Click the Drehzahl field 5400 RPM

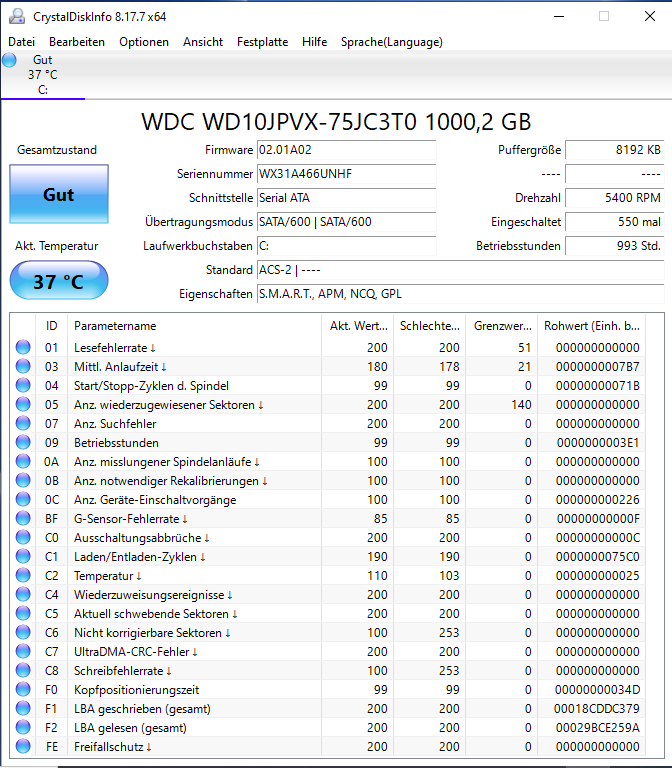click(x=615, y=198)
